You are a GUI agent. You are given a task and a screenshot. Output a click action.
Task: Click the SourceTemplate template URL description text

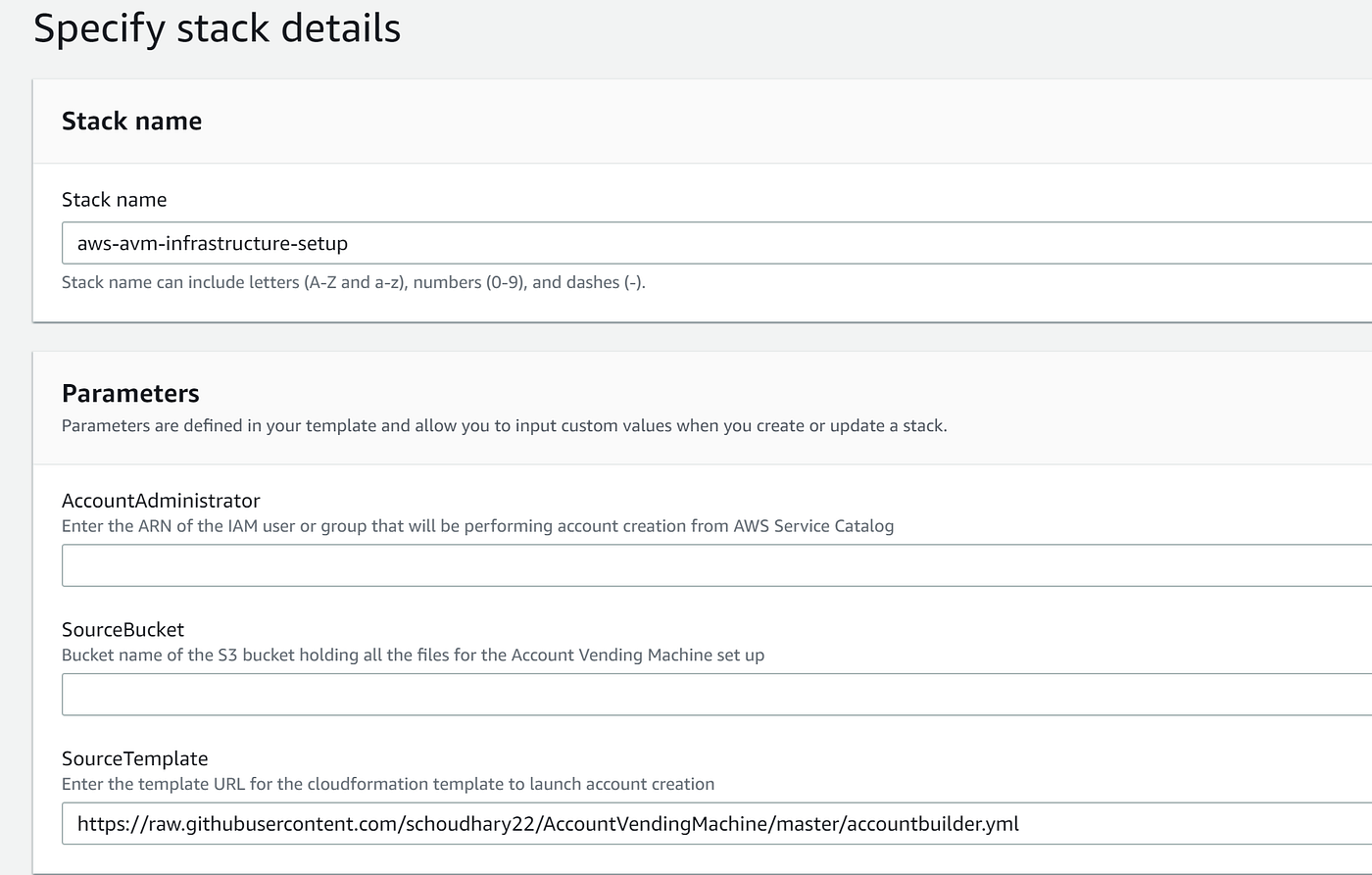(387, 784)
